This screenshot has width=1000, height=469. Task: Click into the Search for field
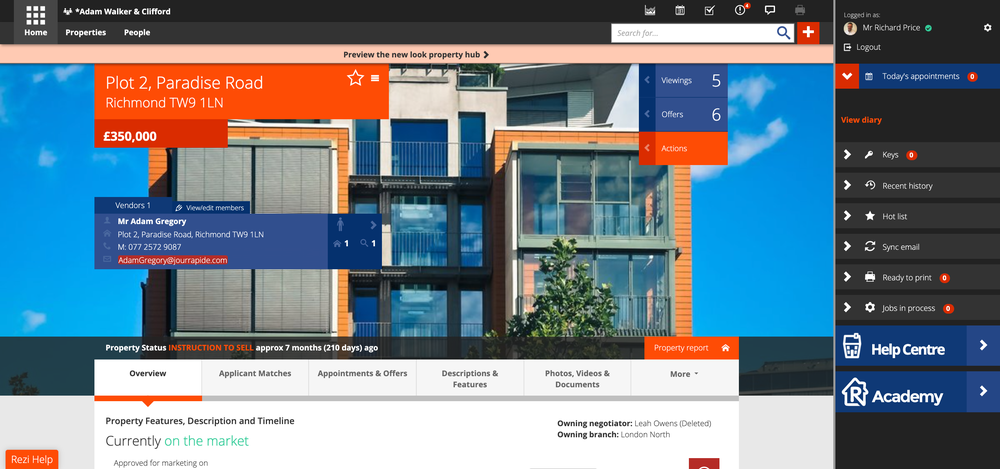pyautogui.click(x=693, y=33)
